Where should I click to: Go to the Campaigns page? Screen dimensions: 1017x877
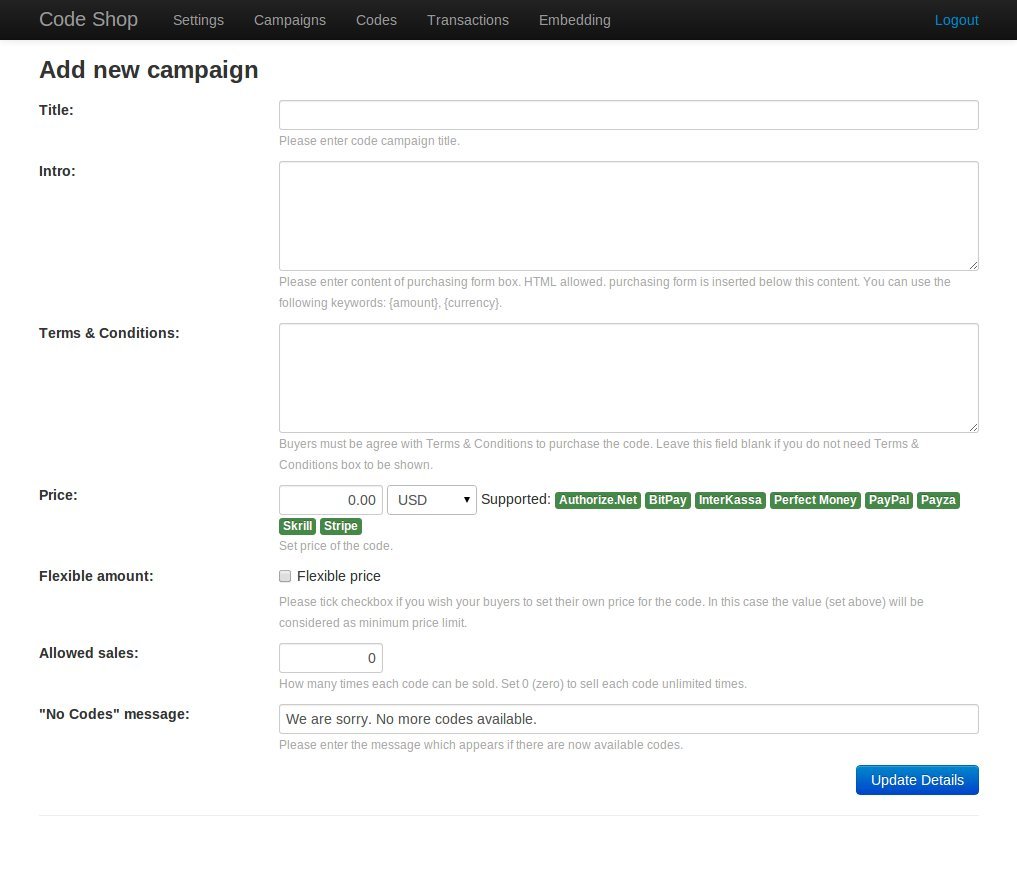click(x=289, y=20)
